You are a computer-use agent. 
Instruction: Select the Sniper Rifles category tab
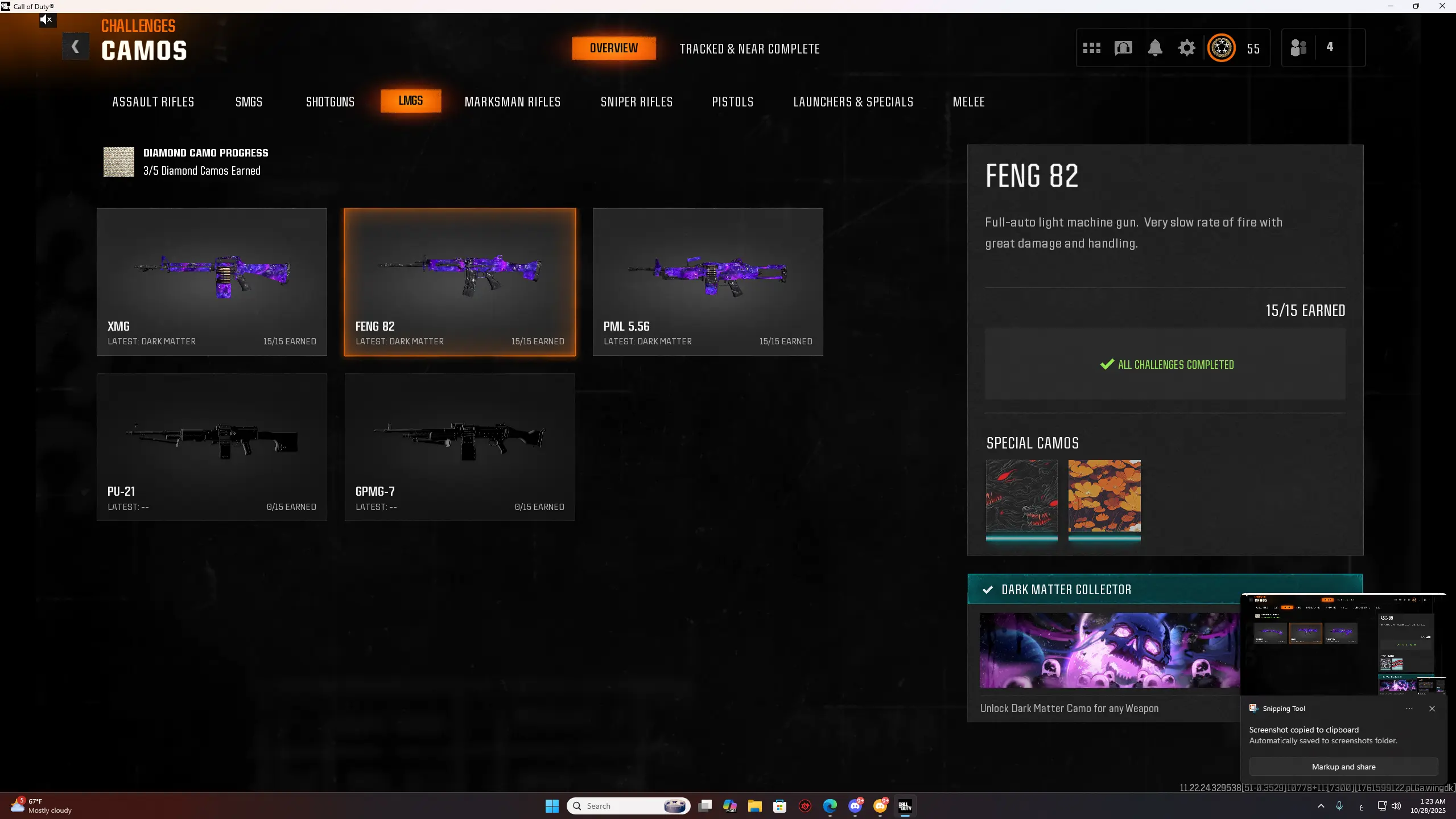[636, 102]
